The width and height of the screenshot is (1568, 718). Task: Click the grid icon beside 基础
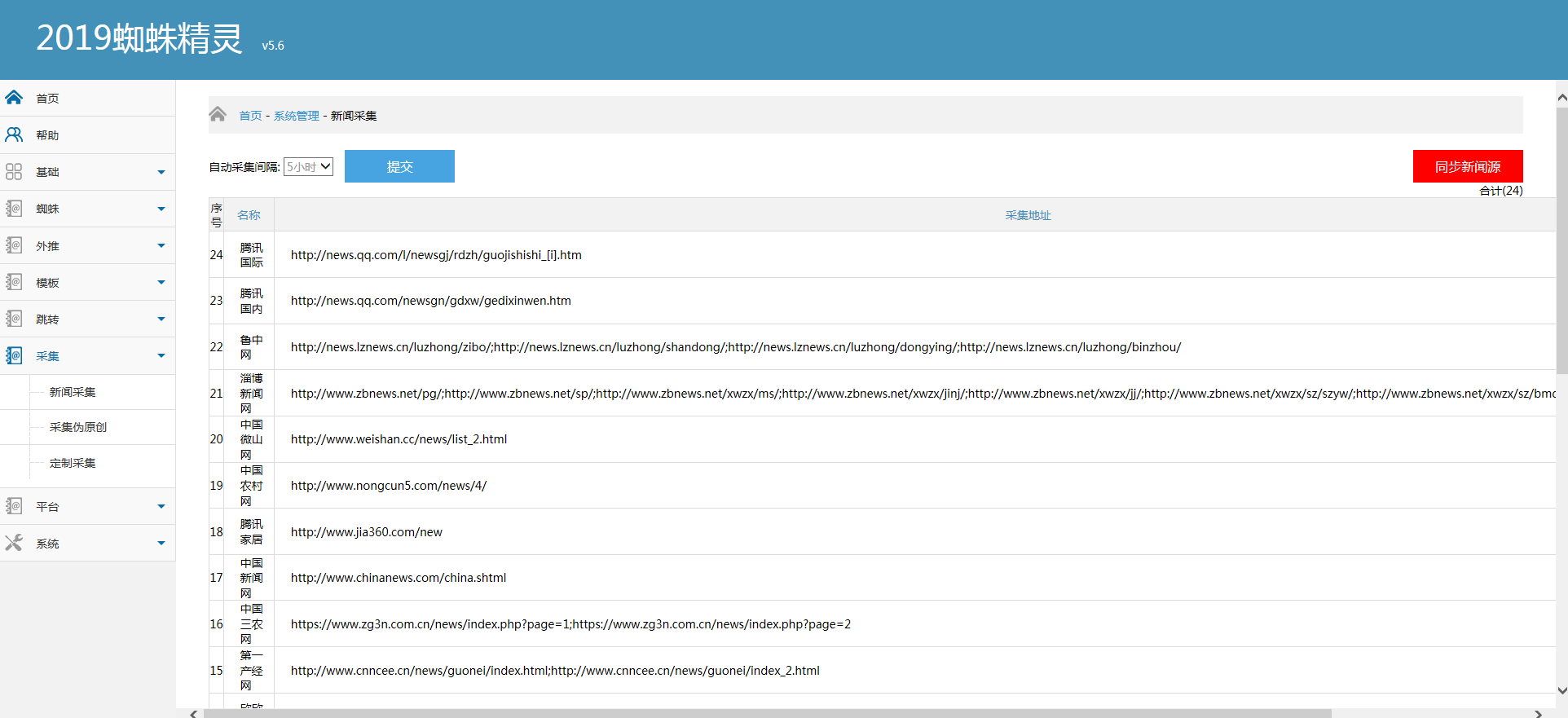click(x=14, y=172)
